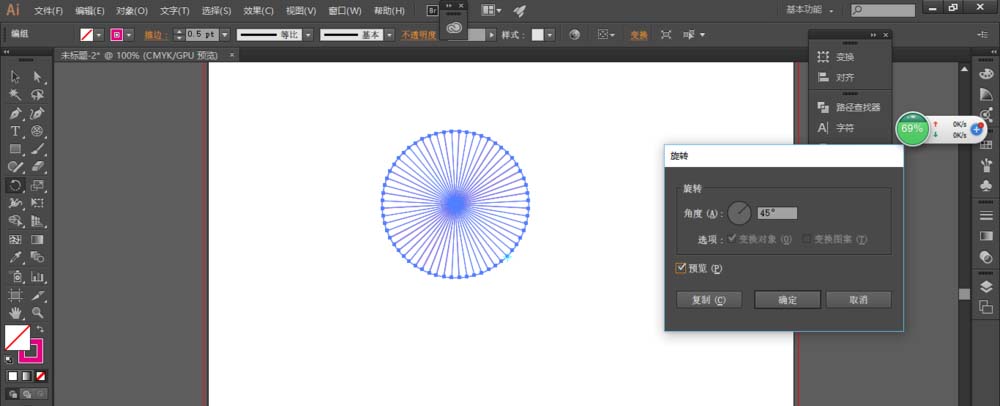Open the 基本功能 workspace switcher dropdown

810,10
